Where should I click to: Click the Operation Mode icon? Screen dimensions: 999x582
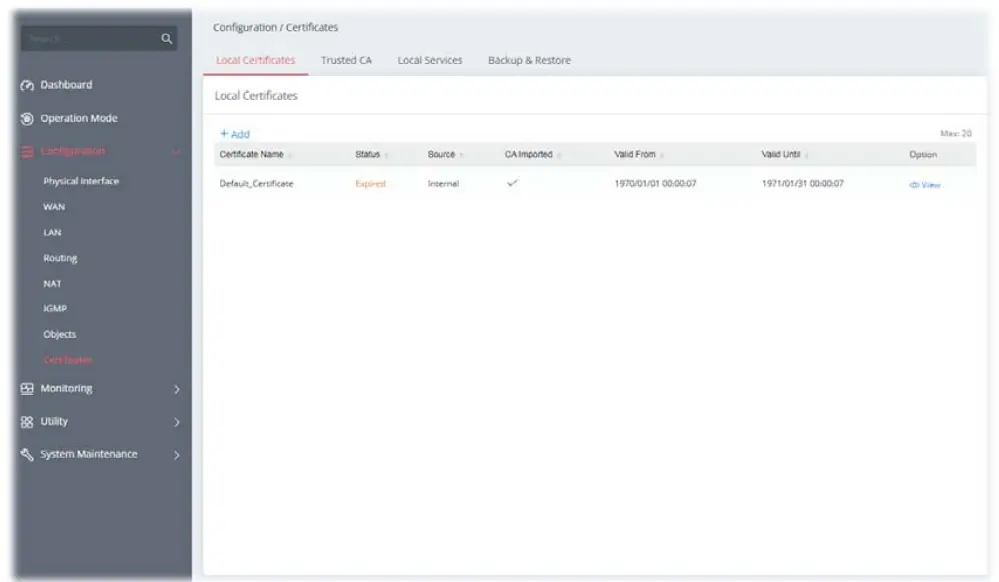click(x=25, y=117)
